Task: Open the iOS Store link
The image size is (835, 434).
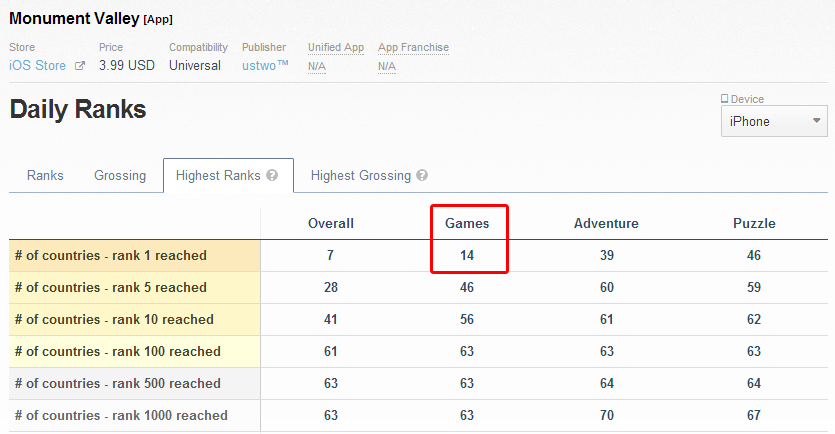Action: click(x=37, y=65)
